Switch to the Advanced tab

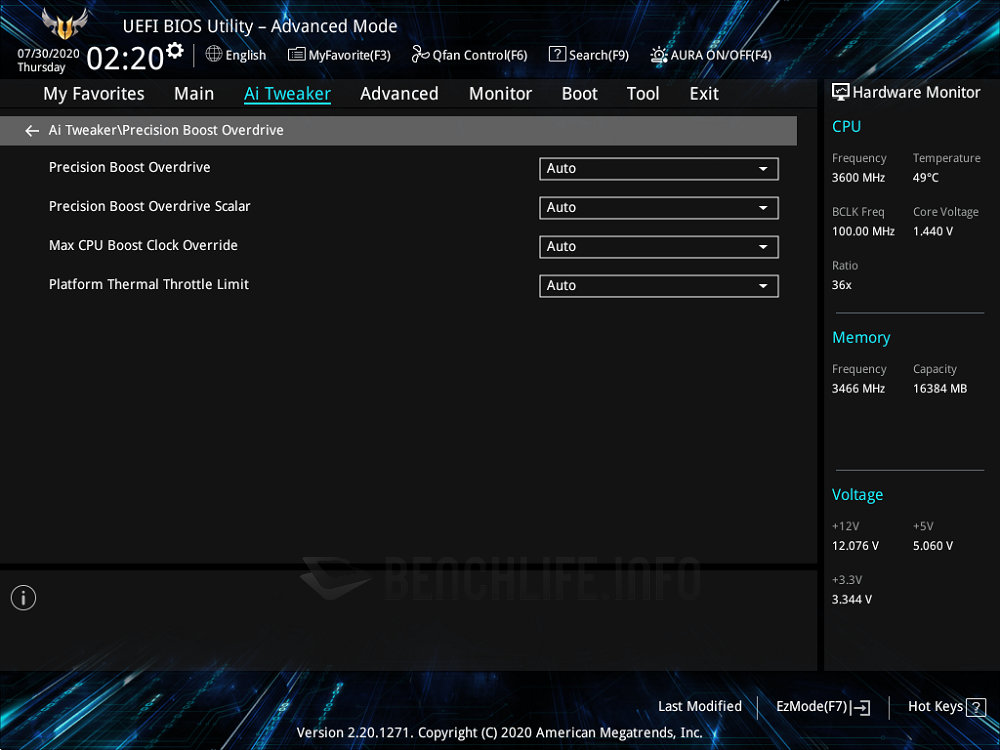click(399, 94)
